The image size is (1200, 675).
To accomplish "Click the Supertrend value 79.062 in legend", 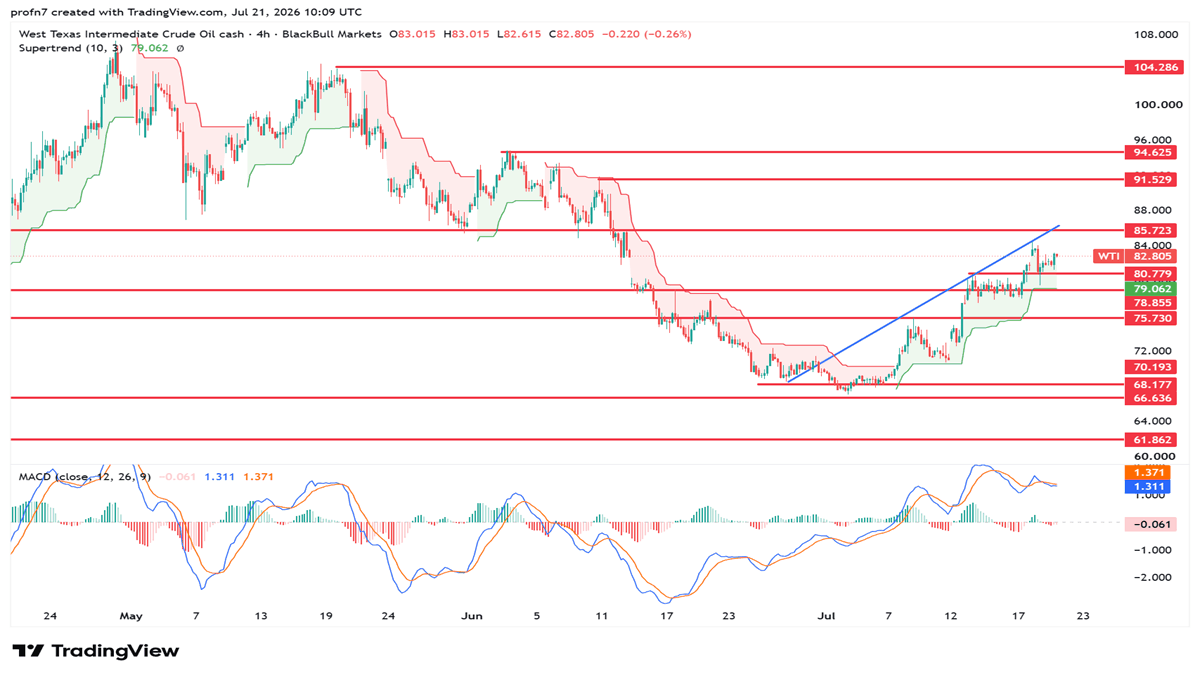I will coord(150,48).
